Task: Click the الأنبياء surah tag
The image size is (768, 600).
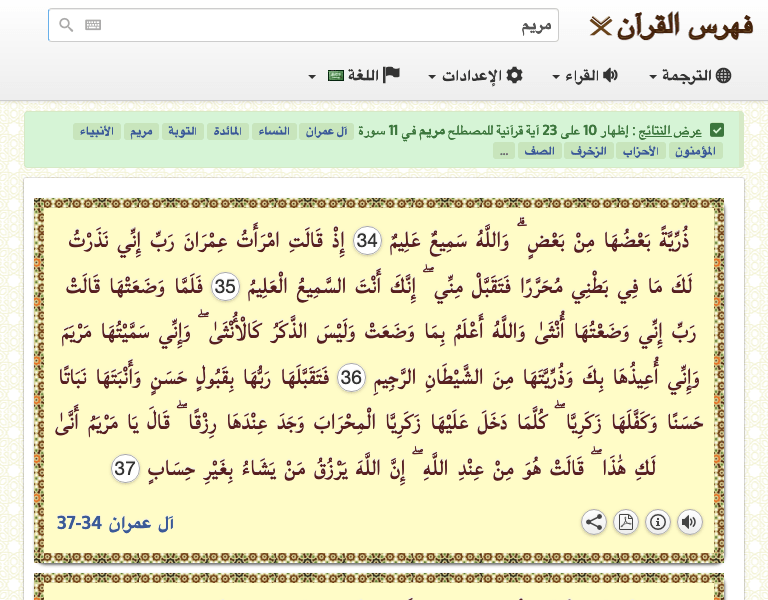Action: (x=97, y=131)
